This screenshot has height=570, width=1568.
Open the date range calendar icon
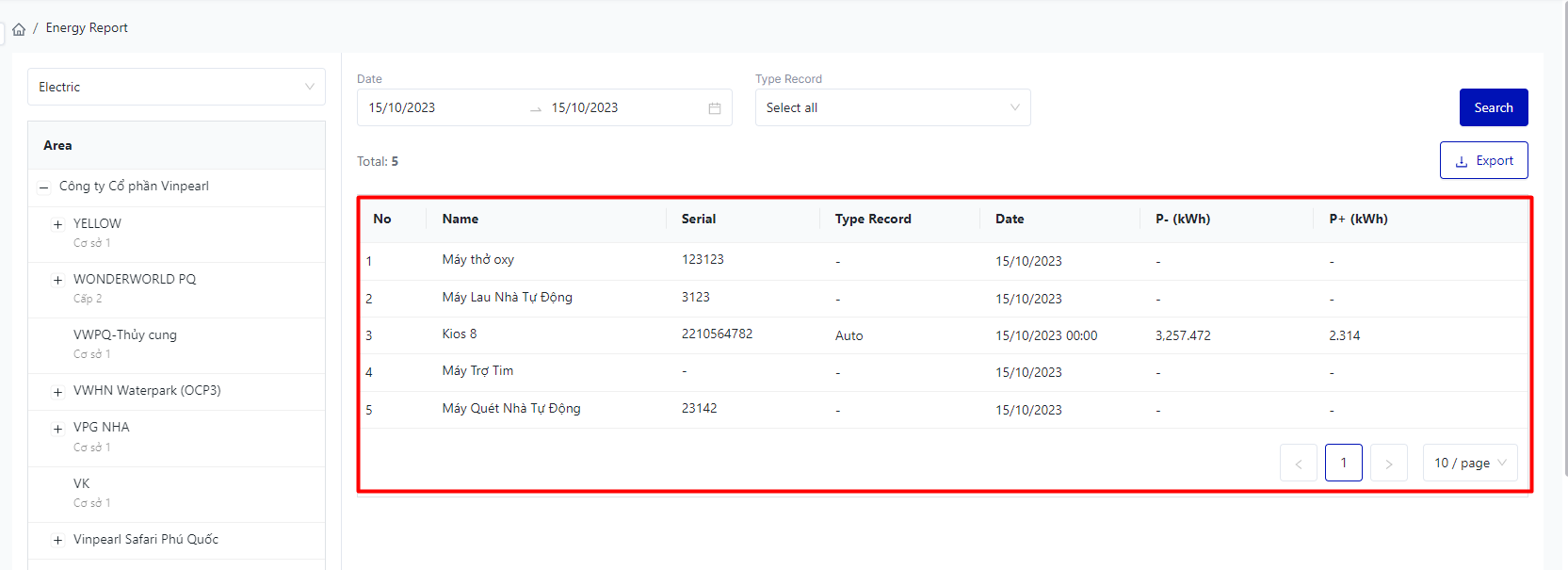715,108
